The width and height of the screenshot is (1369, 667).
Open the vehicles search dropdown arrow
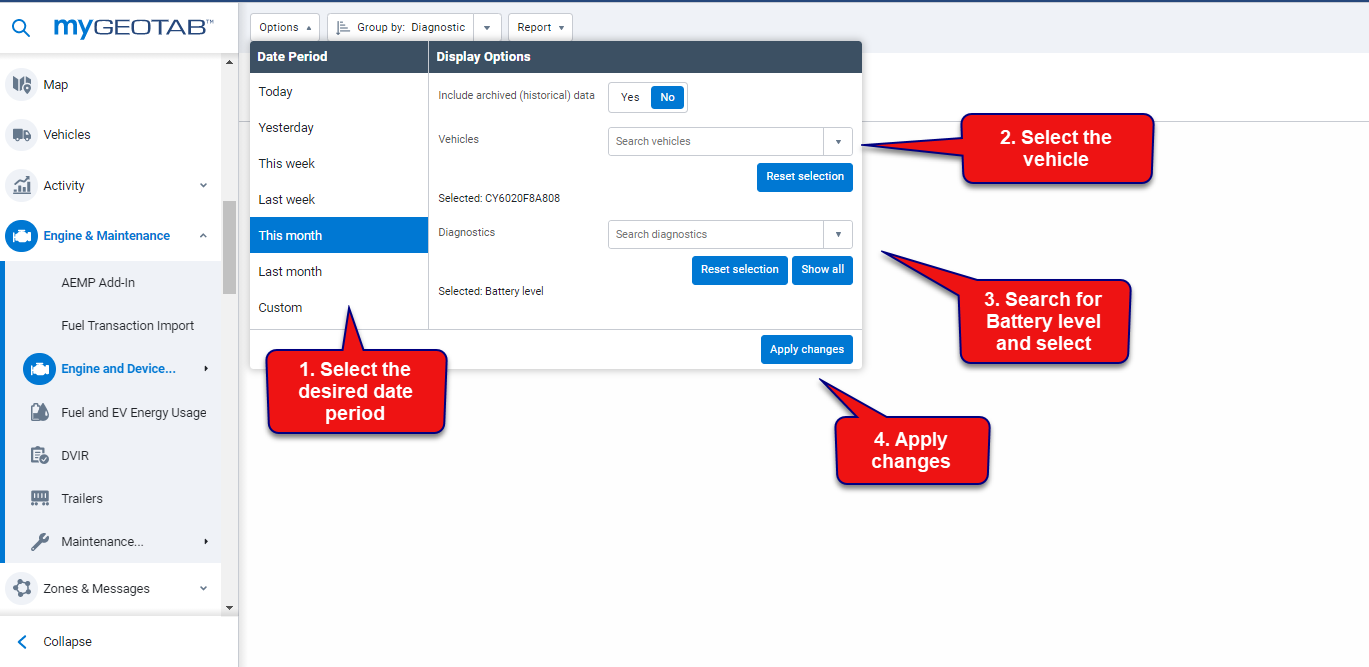tap(838, 141)
